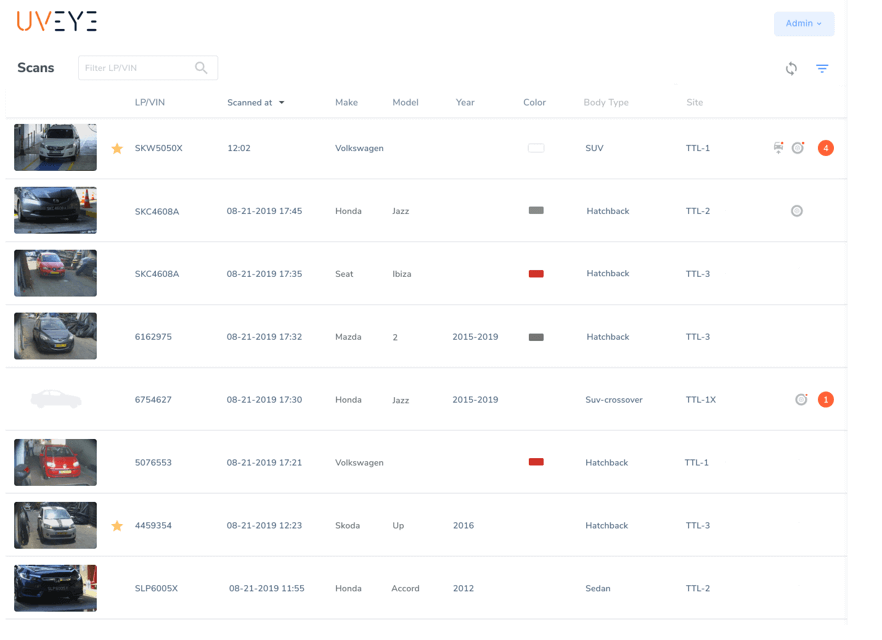Image resolution: width=882 pixels, height=640 pixels.
Task: Select plate SKC4608A scanned at 17:35
Action: click(157, 274)
